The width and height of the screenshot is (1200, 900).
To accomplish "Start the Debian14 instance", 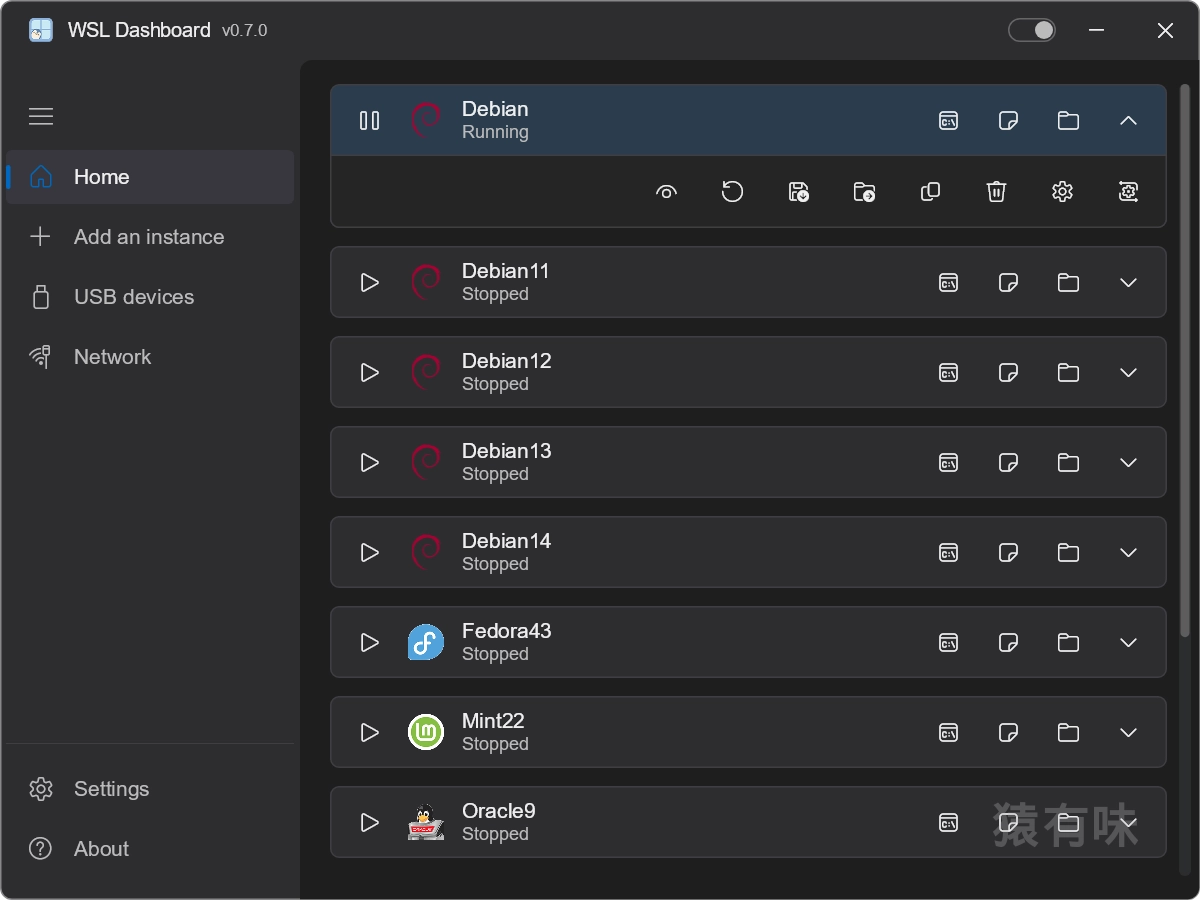I will 369,552.
